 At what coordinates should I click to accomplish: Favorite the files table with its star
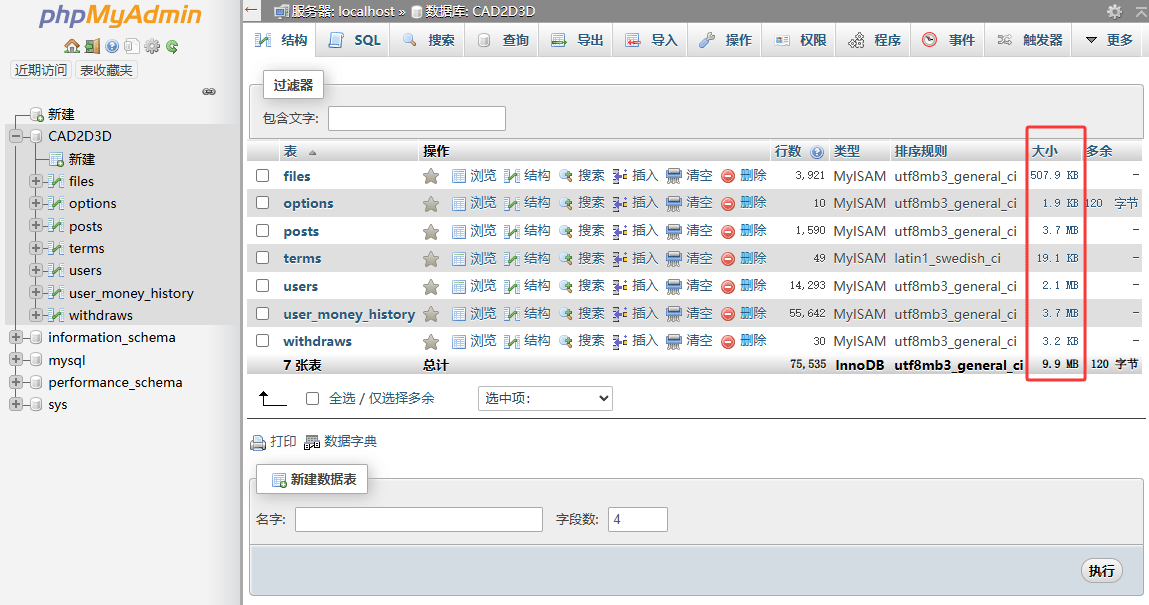(x=431, y=175)
